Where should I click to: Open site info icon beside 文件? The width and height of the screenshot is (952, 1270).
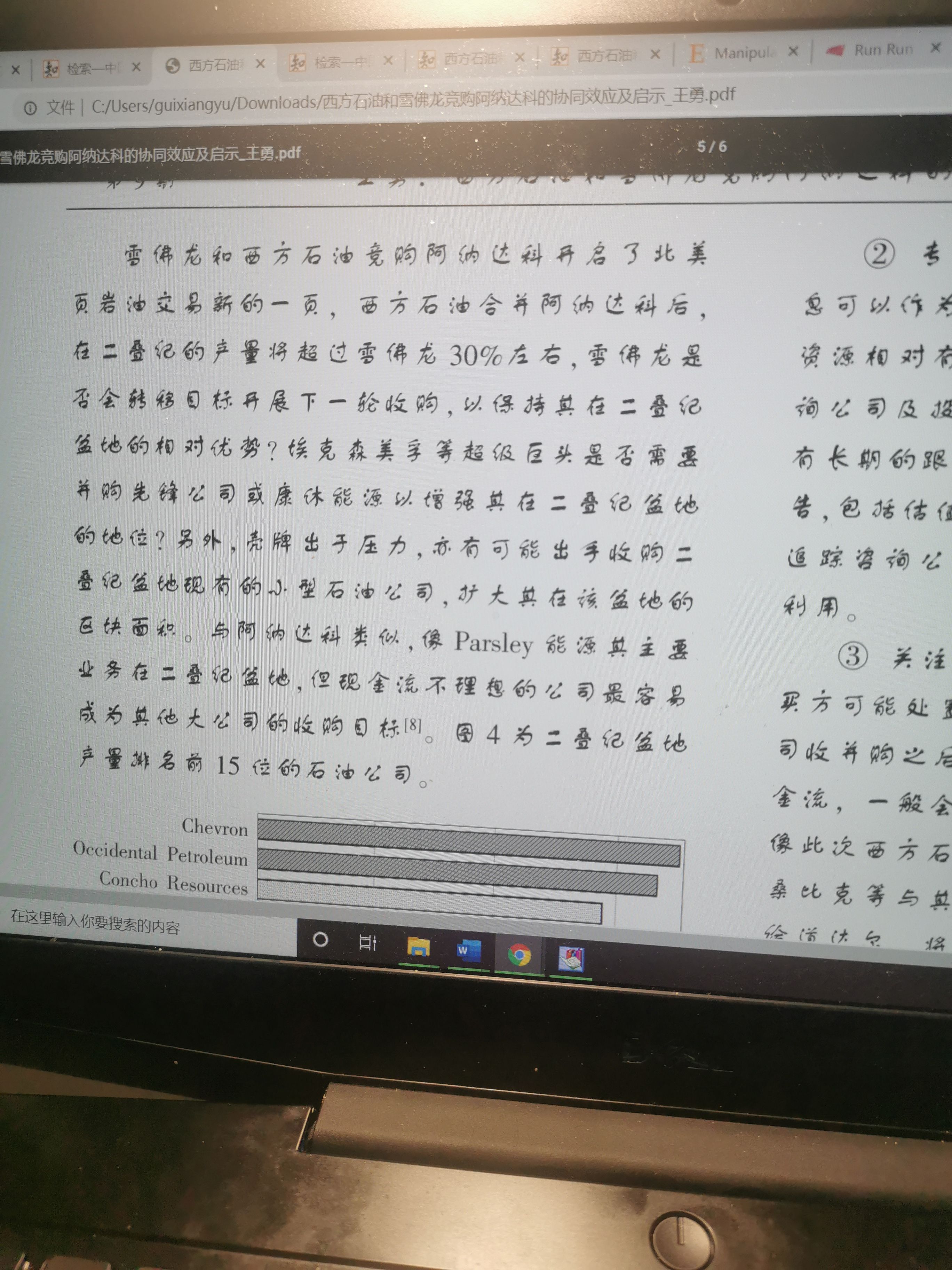click(30, 107)
